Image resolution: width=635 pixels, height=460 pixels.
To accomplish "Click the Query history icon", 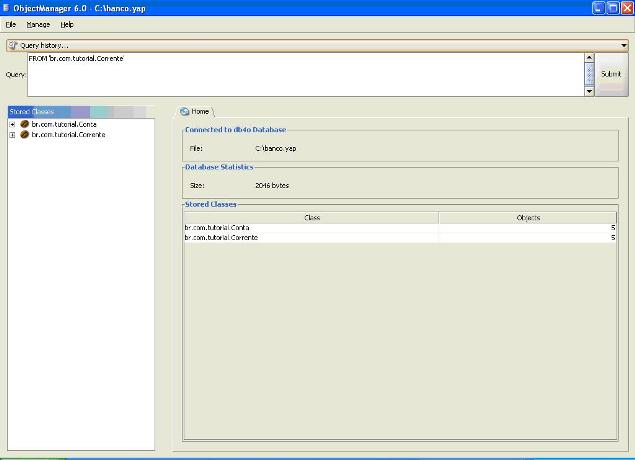I will click(13, 45).
